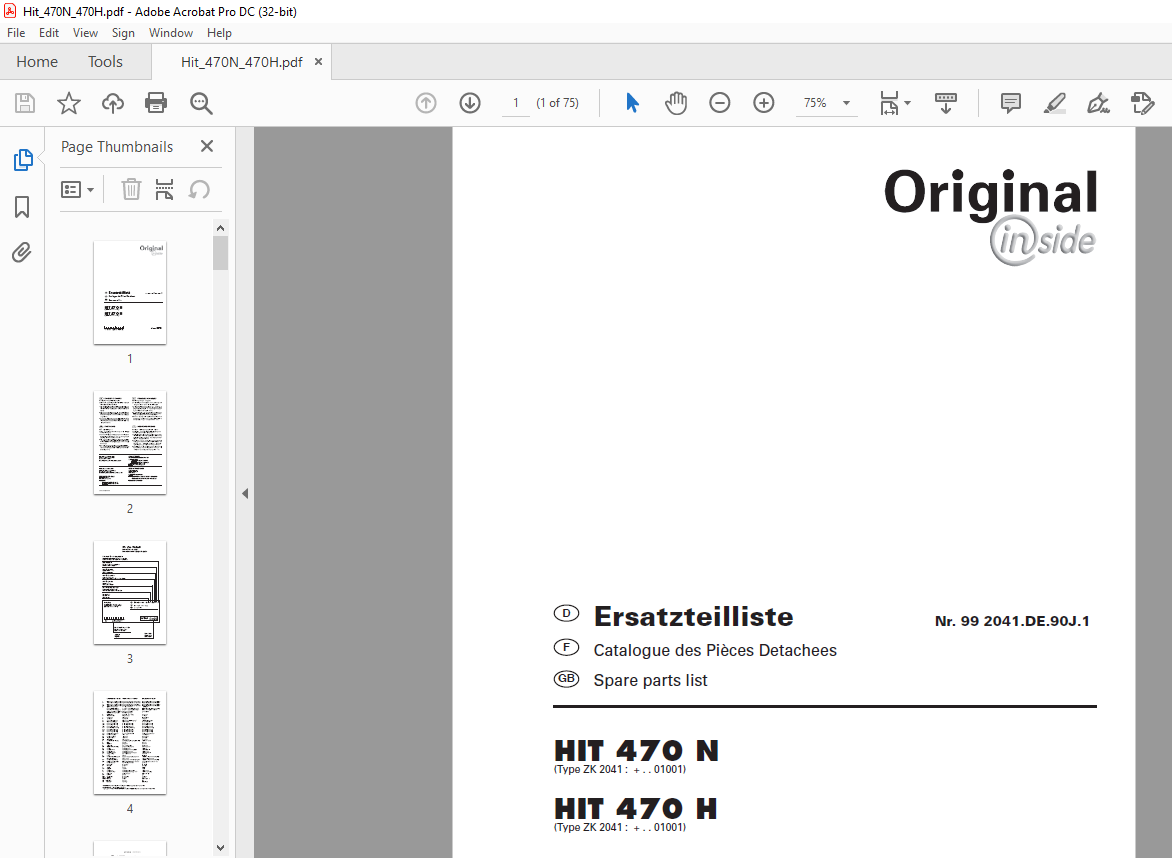
Task: Open the 75% zoom level dropdown
Action: point(847,103)
